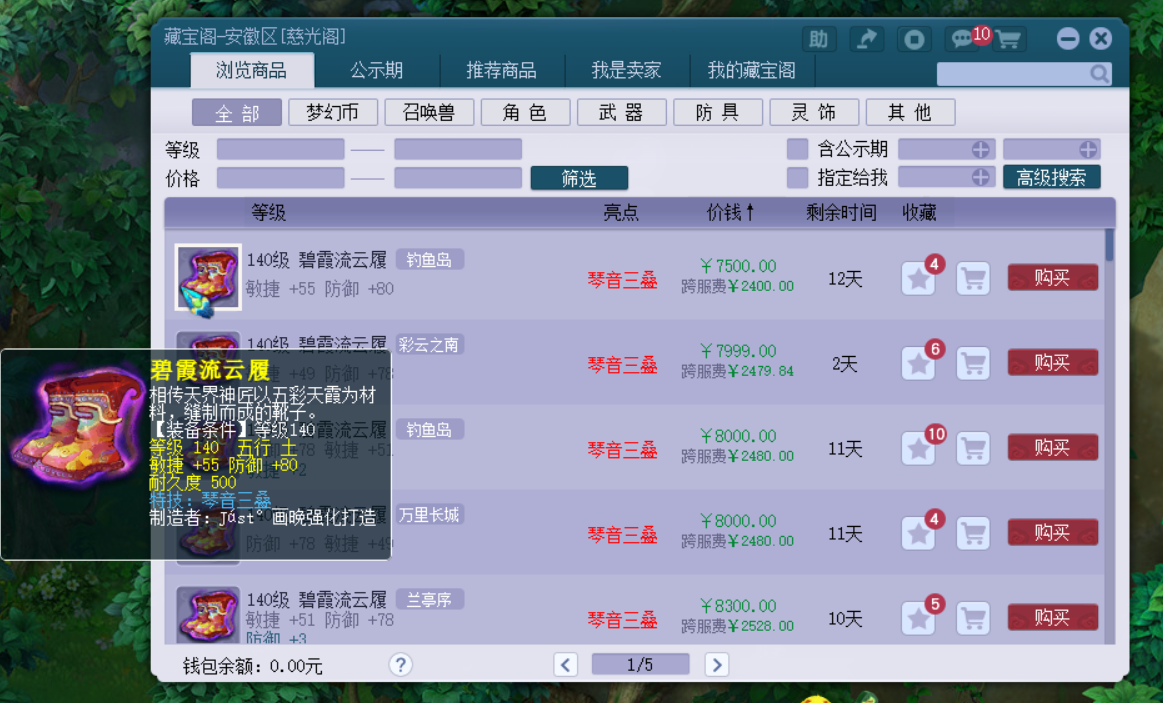Click the minimum 价格 input field
1163x703 pixels.
coord(280,178)
